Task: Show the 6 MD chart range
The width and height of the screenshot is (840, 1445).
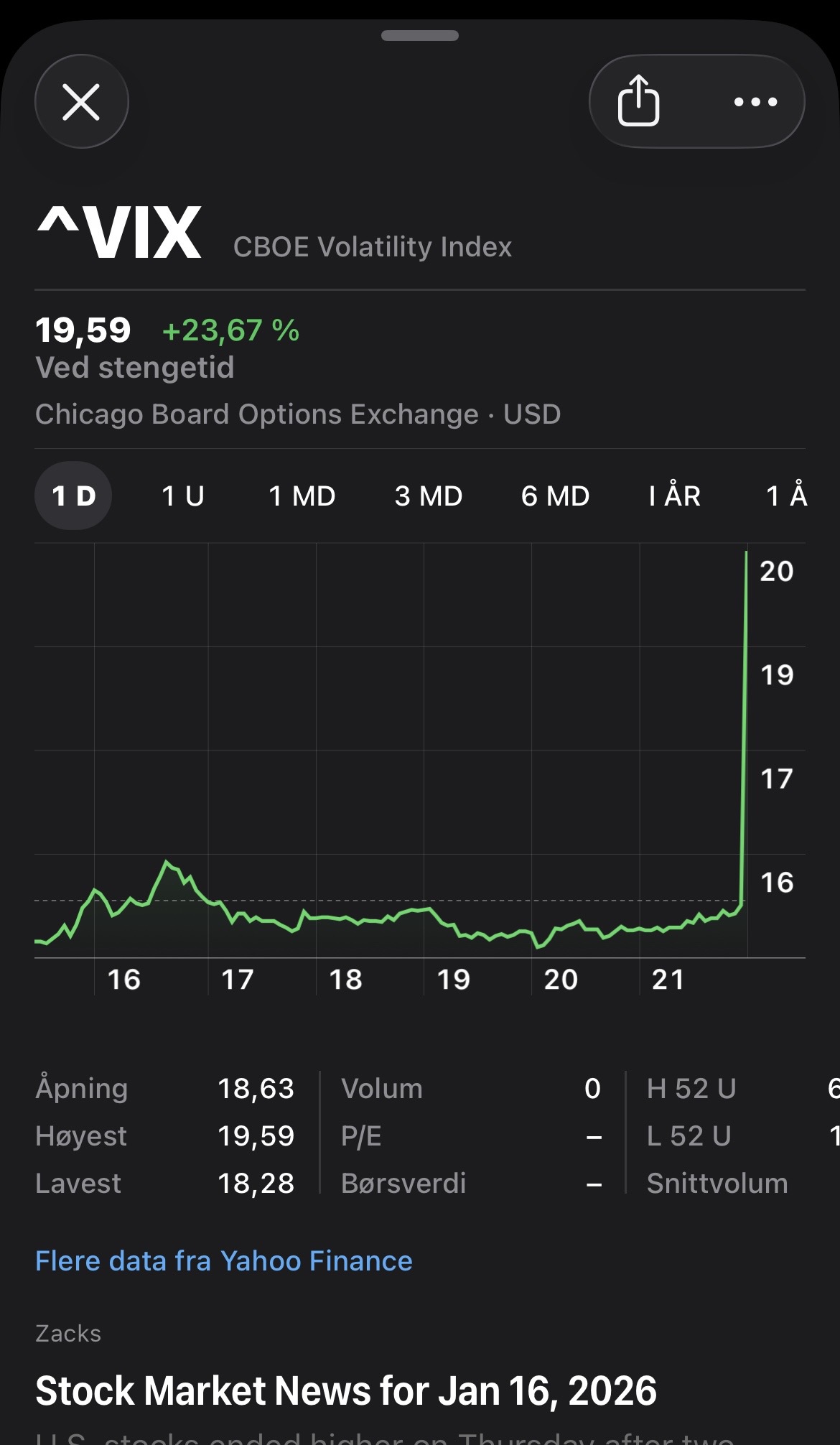Action: 555,496
